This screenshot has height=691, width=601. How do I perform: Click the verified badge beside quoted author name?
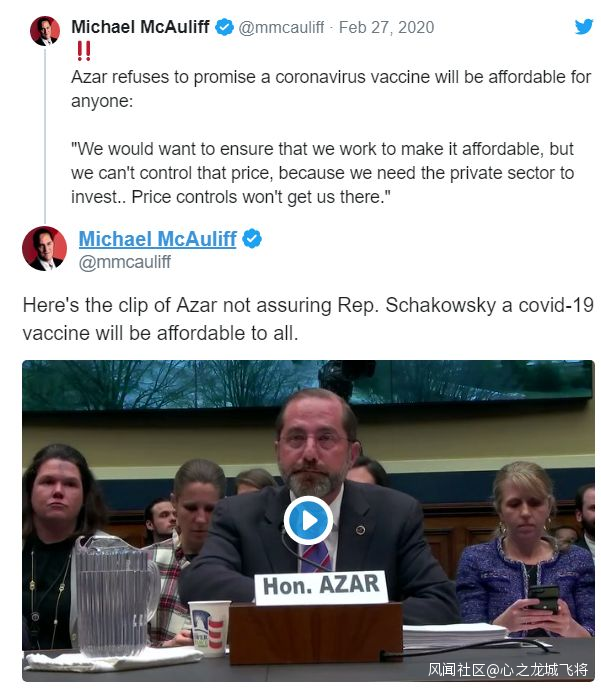[x=224, y=27]
